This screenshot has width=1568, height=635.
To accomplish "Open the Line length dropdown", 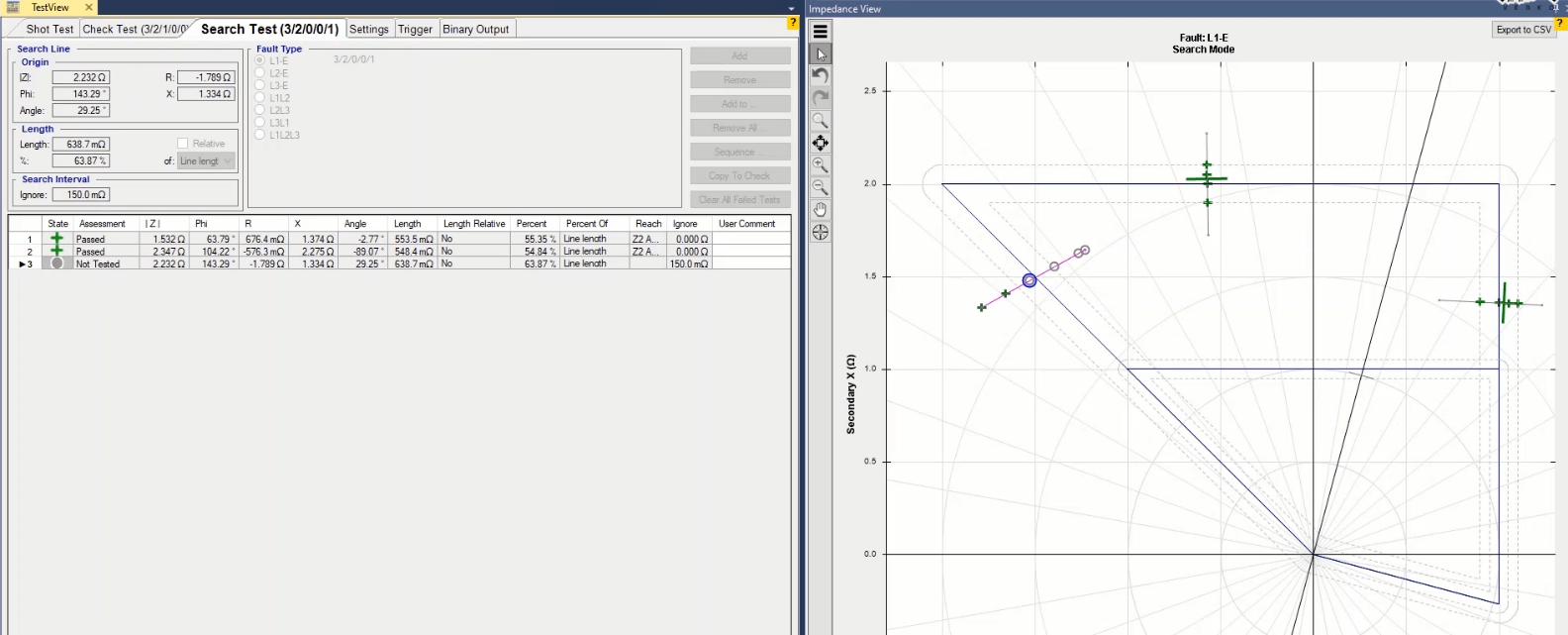I will pyautogui.click(x=206, y=160).
